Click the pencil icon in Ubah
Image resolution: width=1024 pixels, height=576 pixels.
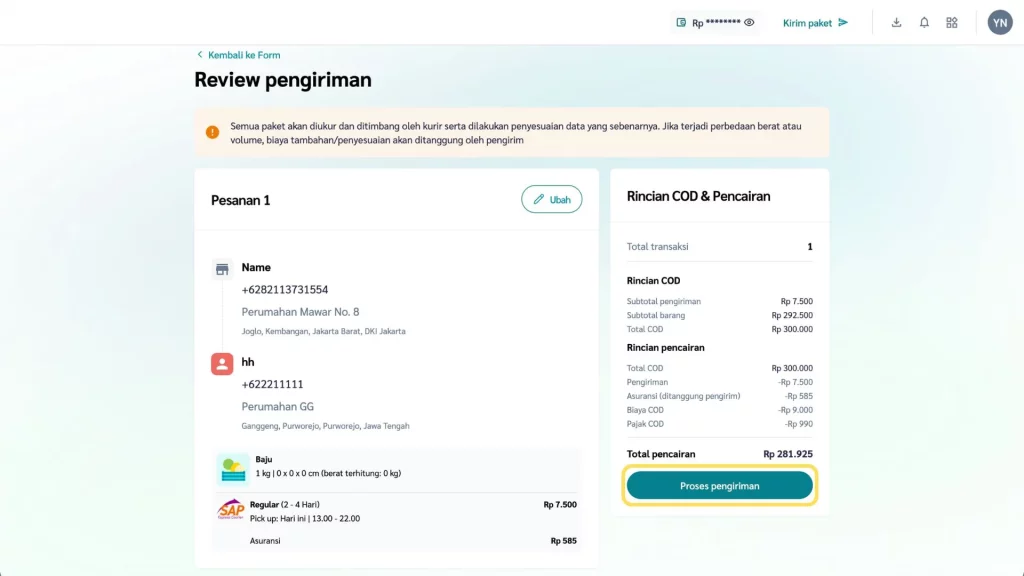(539, 199)
